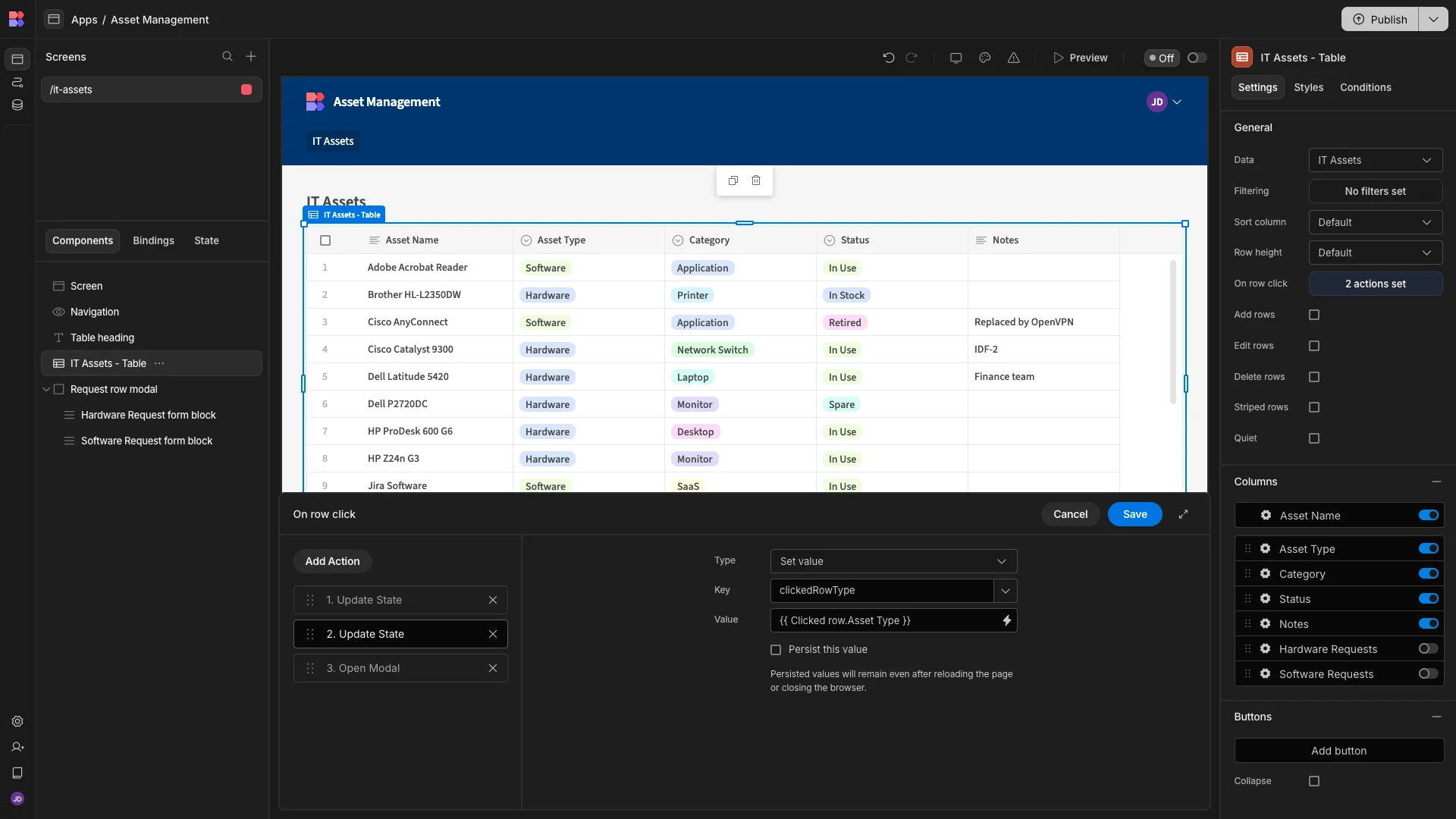Enable the Striped rows checkbox

pos(1314,407)
